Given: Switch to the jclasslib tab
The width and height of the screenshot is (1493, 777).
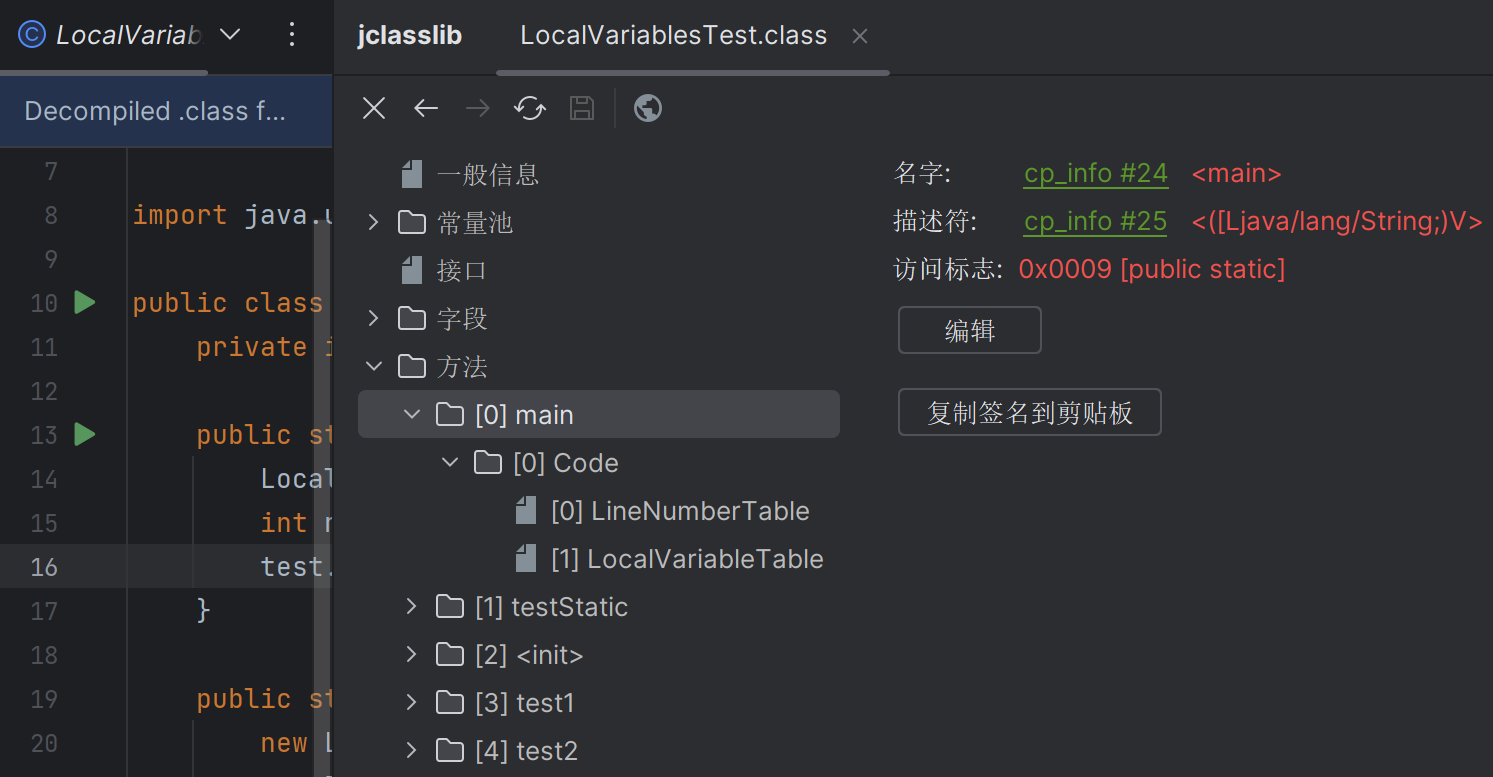Looking at the screenshot, I should (x=410, y=36).
